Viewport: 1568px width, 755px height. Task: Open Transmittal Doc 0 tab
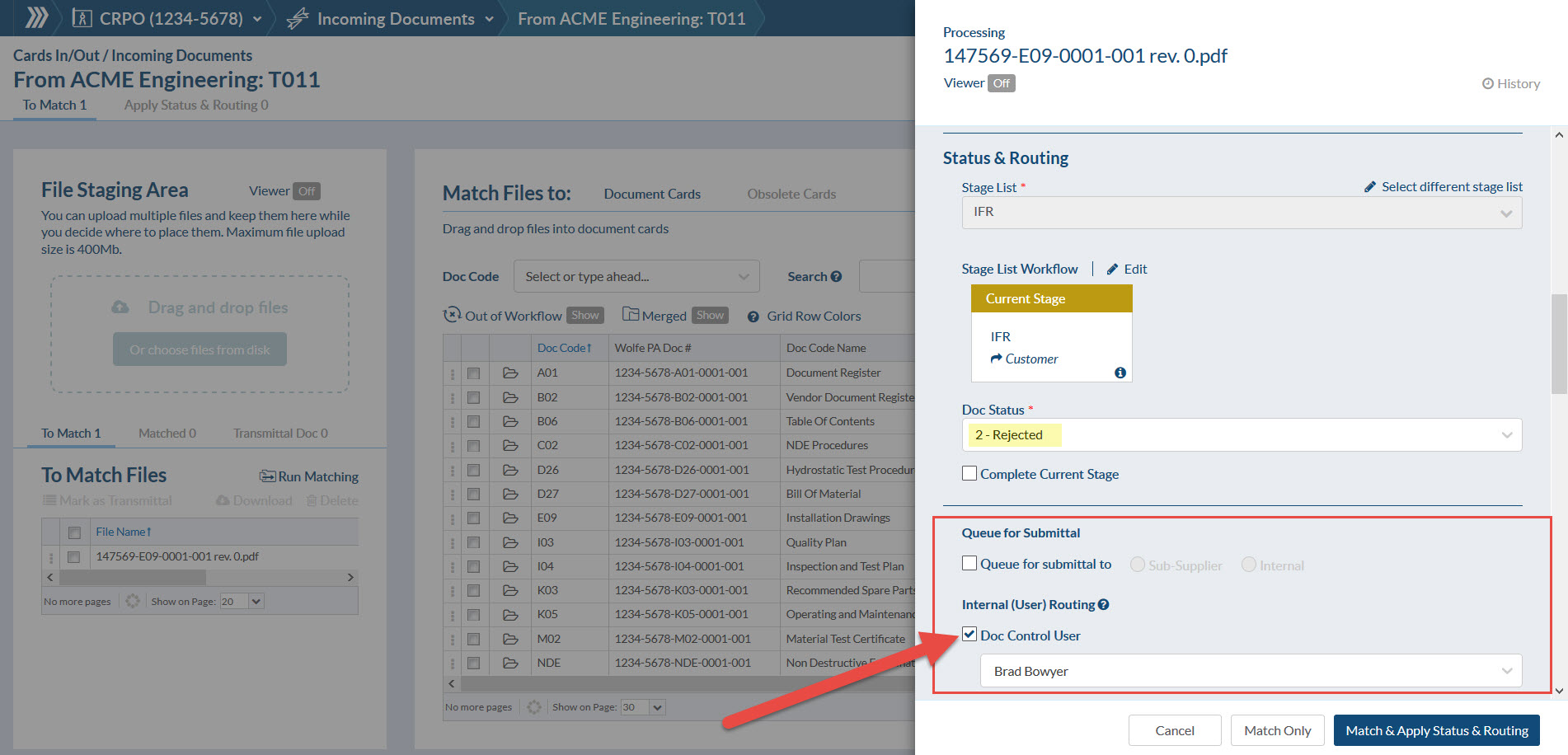coord(280,433)
